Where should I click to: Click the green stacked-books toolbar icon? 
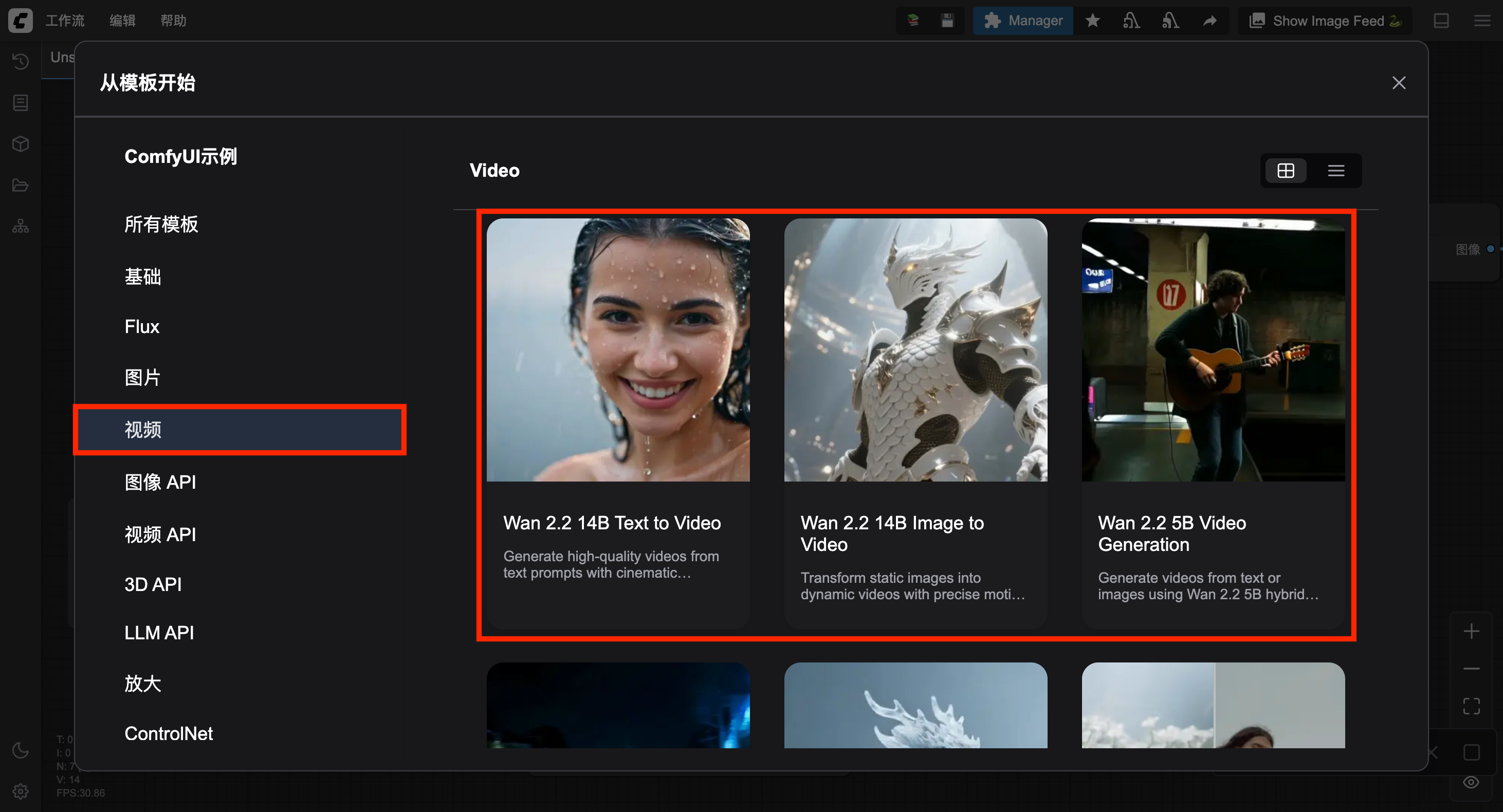913,21
